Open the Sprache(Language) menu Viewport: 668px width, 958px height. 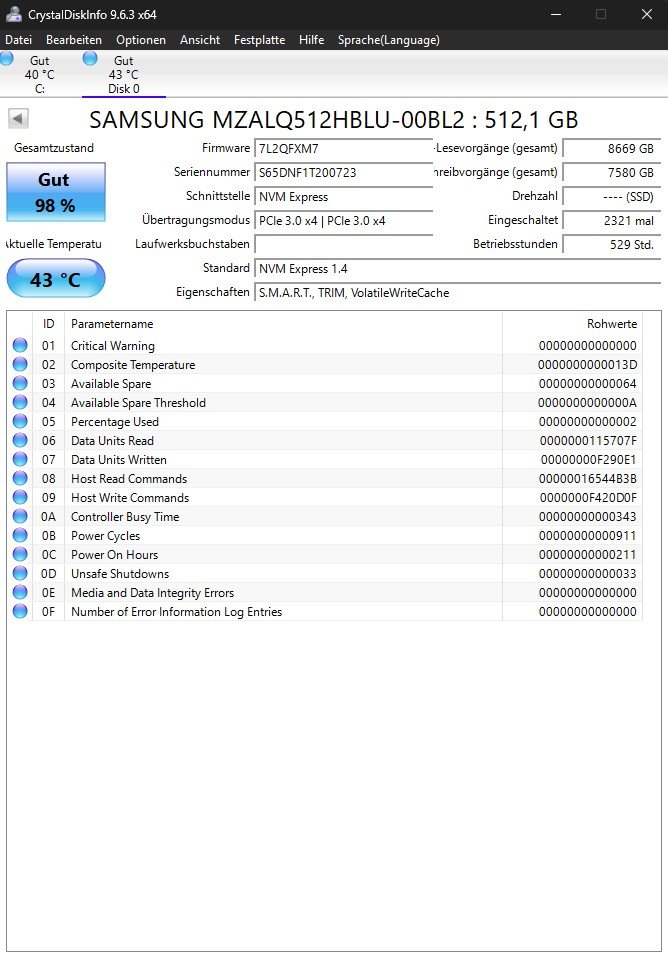[x=389, y=40]
